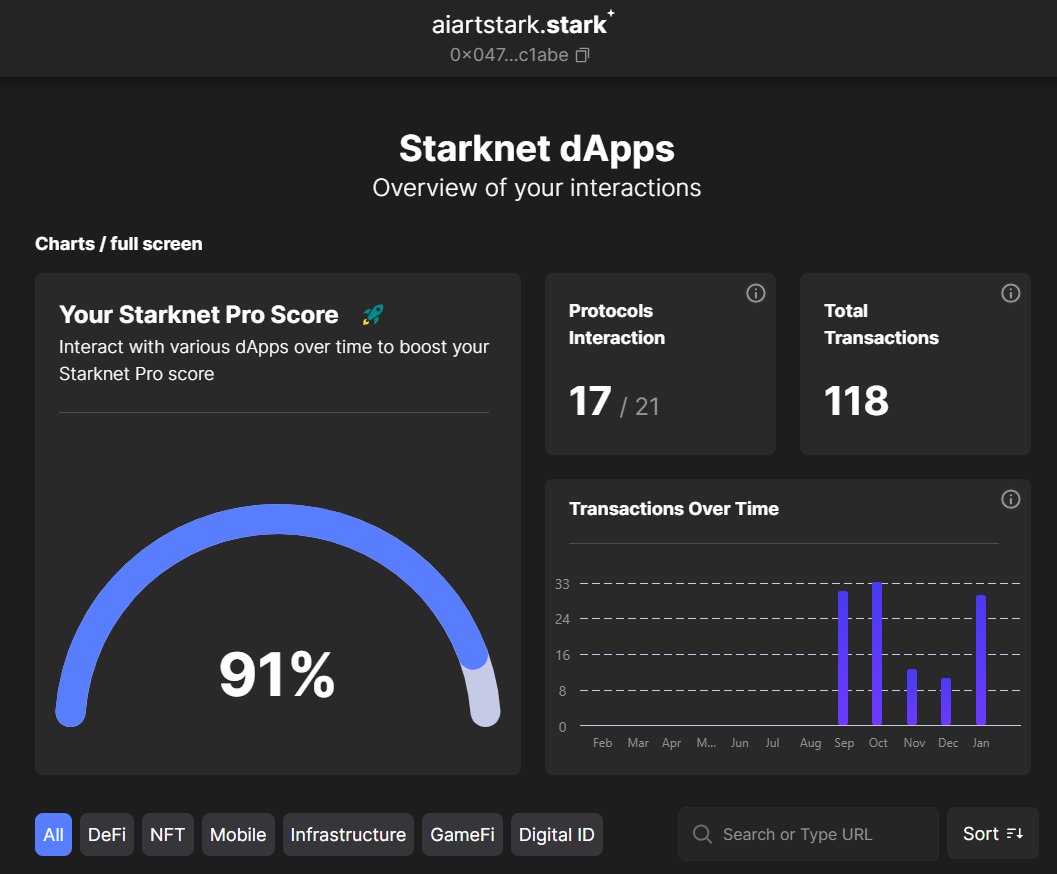
Task: Click the info icon on Total Transactions card
Action: [x=1010, y=293]
